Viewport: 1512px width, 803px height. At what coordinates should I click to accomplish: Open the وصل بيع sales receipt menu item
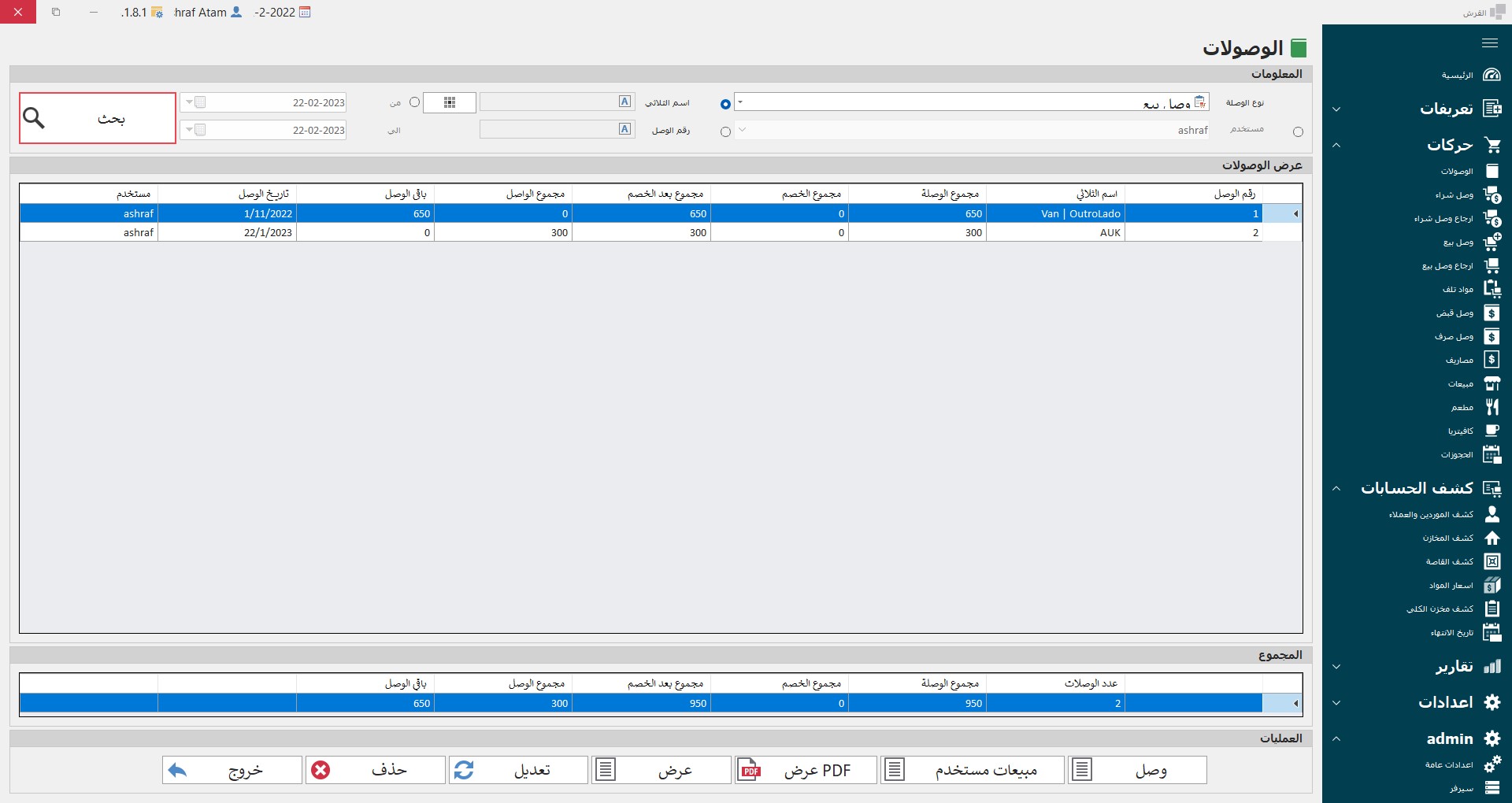[1458, 242]
